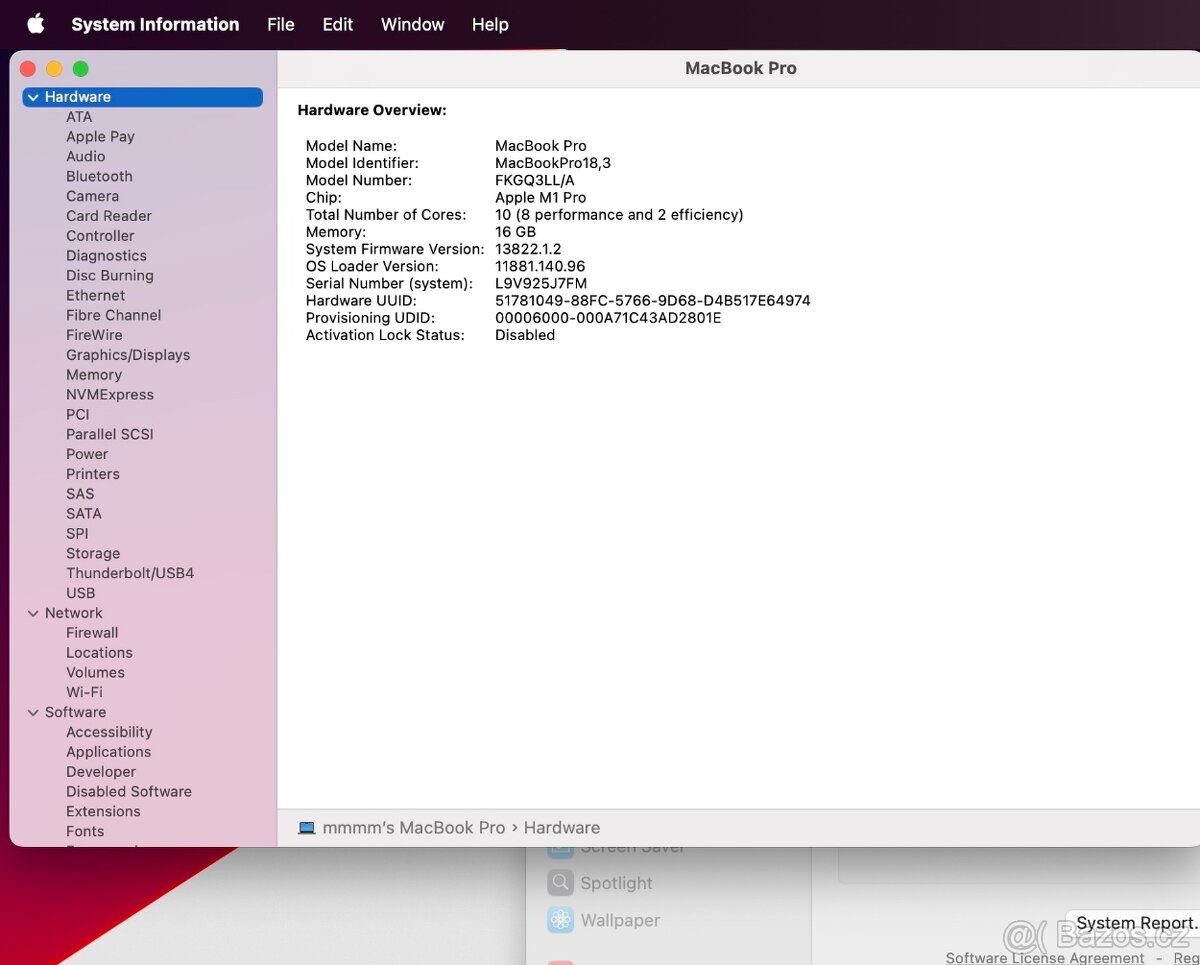This screenshot has height=965, width=1200.
Task: Select Graphics/Displays in the sidebar
Action: (x=128, y=355)
